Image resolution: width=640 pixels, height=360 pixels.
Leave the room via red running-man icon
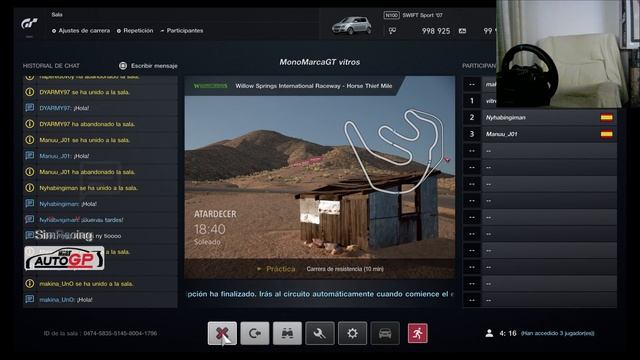(x=418, y=333)
